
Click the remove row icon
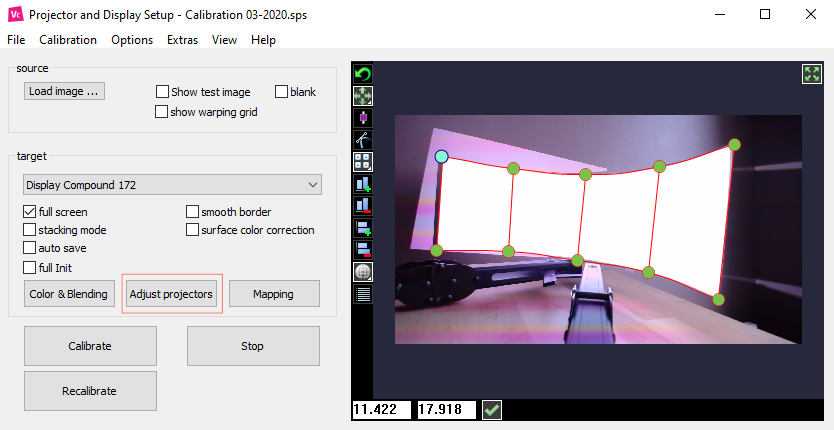point(363,250)
